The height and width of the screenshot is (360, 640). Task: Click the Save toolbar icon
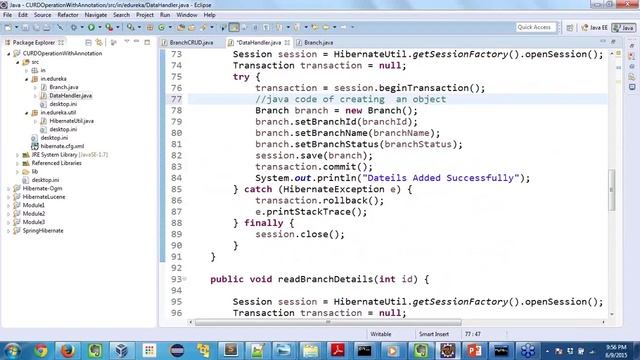[25, 27]
